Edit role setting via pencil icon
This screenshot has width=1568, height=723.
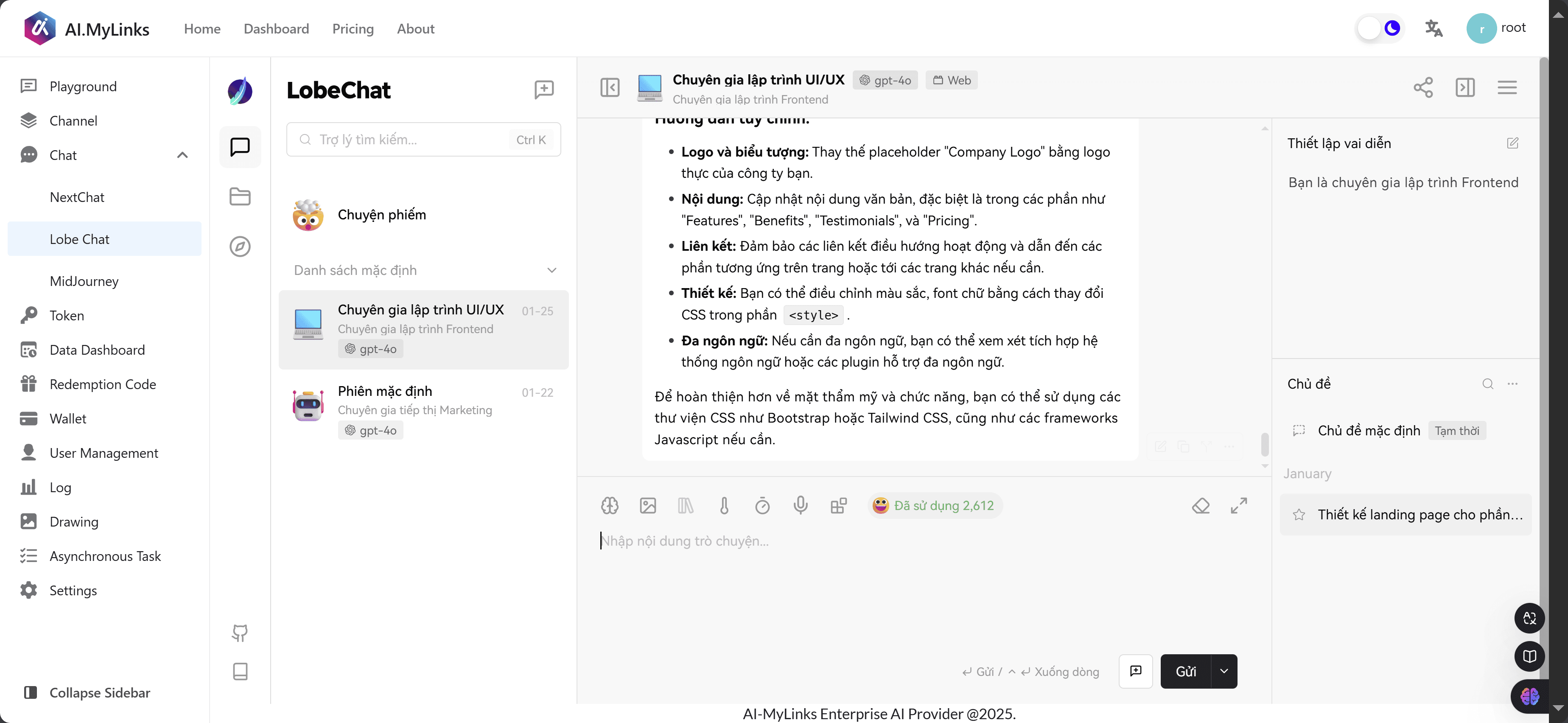(x=1513, y=143)
